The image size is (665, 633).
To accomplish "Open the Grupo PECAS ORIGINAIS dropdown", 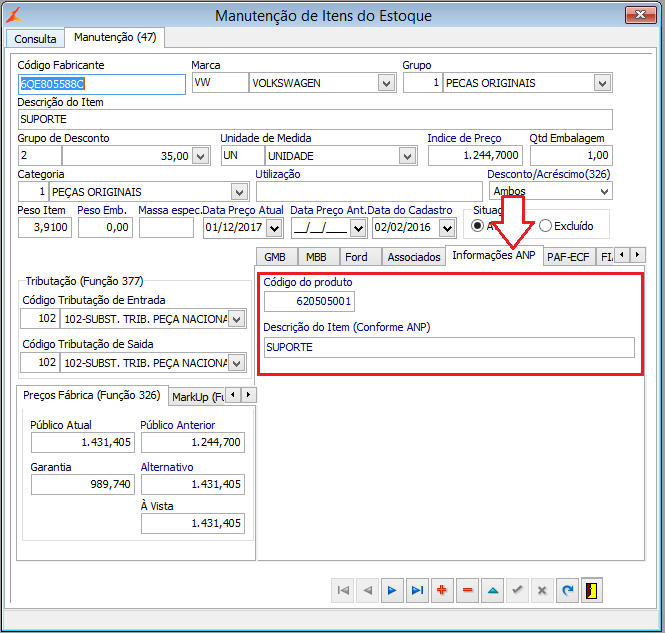I will click(x=602, y=83).
